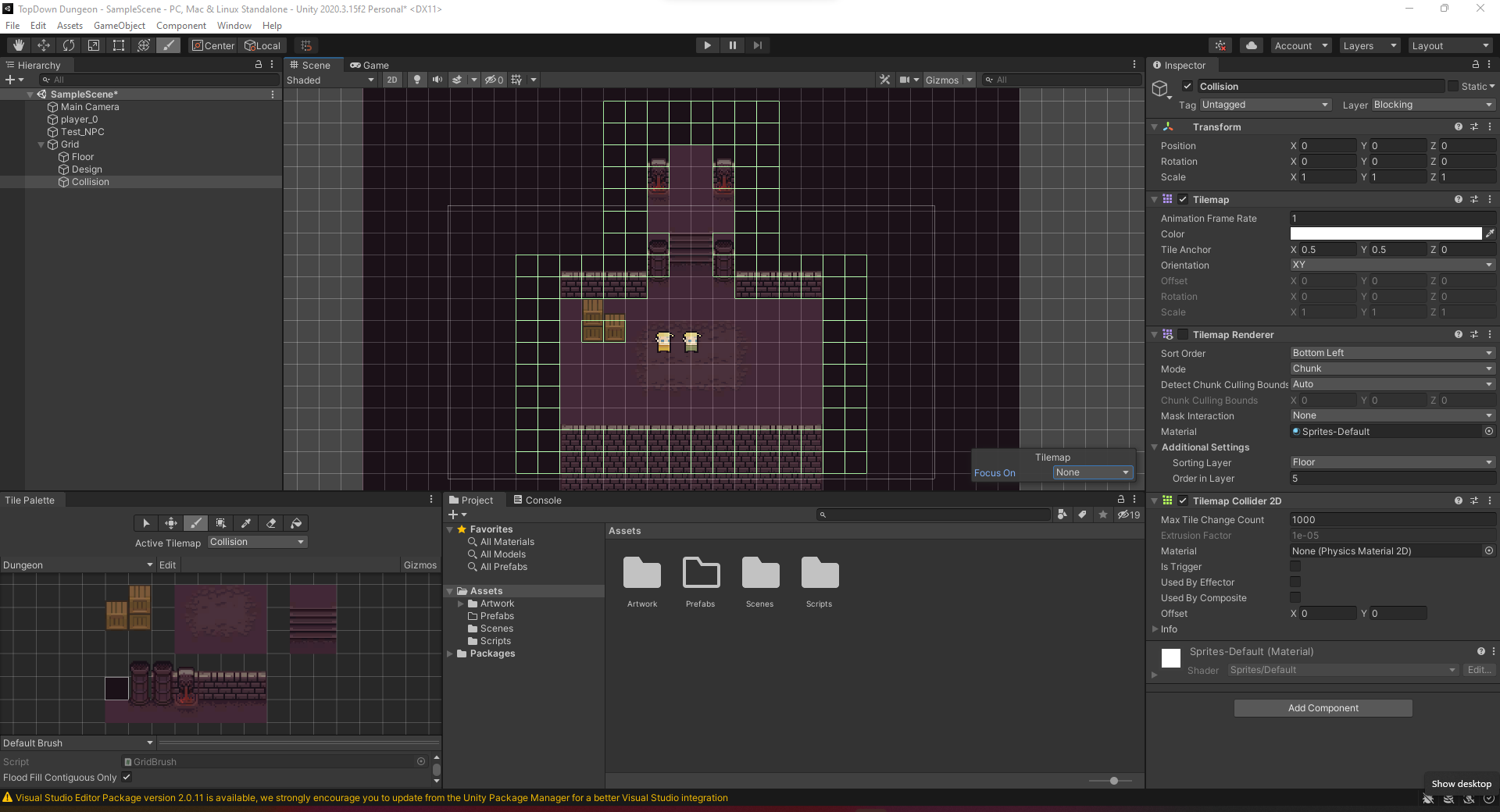Select the Hand tool in the toolbar
The image size is (1500, 812).
pos(19,45)
